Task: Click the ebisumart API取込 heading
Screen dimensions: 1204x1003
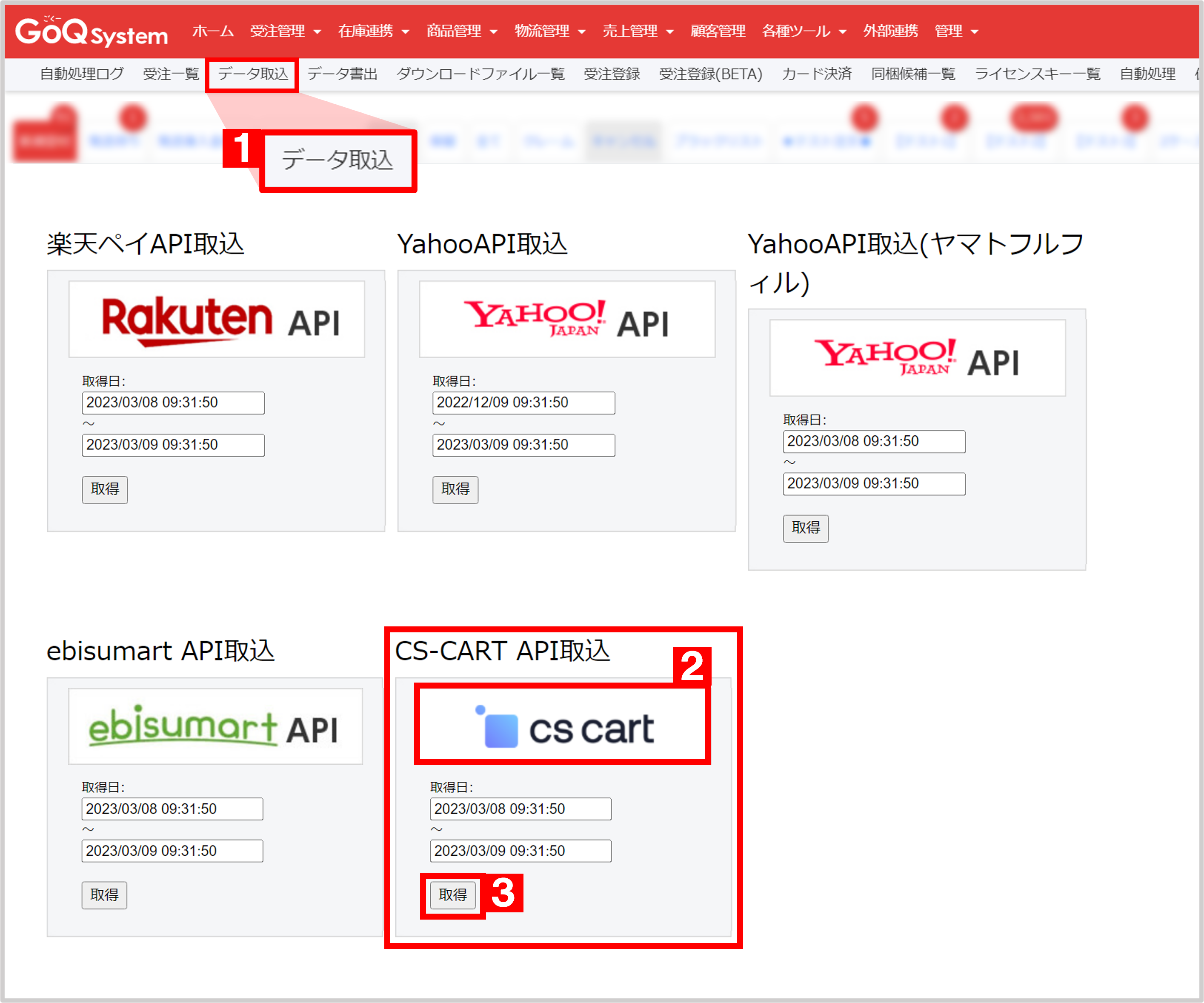Action: (160, 652)
